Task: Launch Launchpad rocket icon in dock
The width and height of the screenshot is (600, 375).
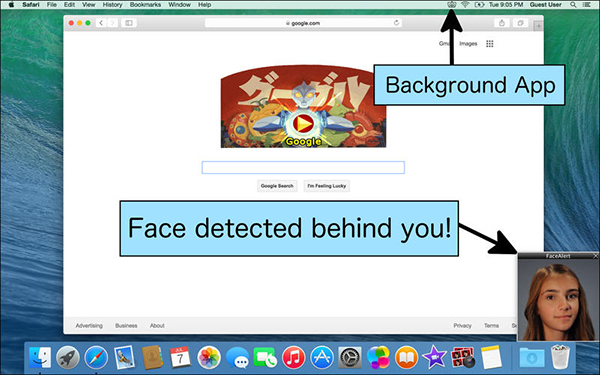Action: (68, 357)
